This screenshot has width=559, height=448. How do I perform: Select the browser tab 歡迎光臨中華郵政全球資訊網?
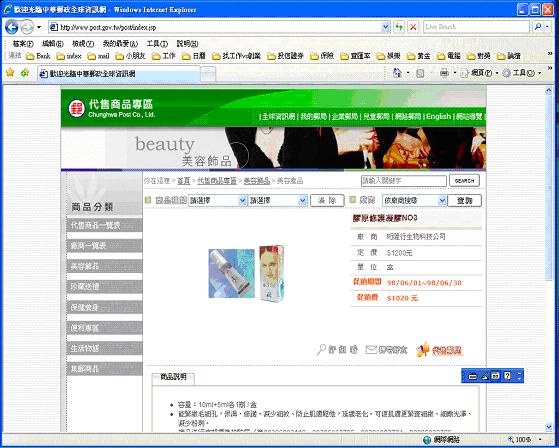[x=119, y=74]
